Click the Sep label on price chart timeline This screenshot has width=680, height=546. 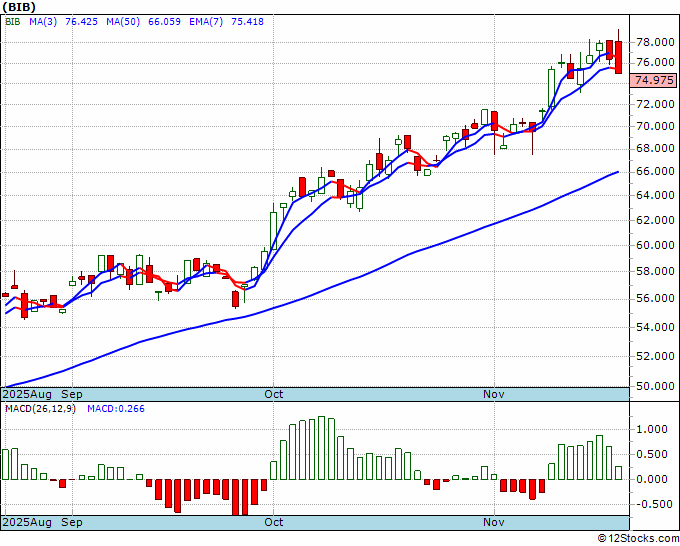[72, 394]
